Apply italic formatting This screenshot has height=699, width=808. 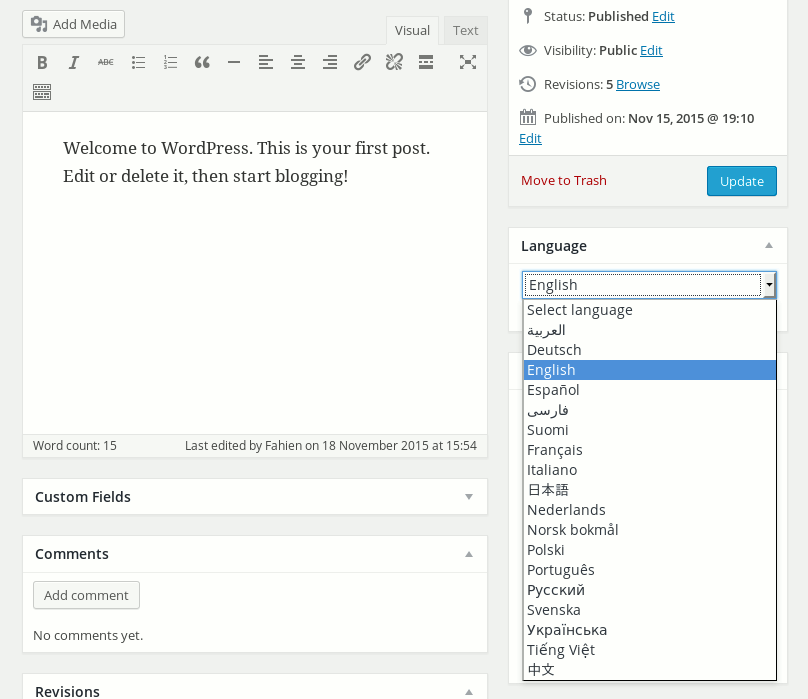[x=74, y=62]
